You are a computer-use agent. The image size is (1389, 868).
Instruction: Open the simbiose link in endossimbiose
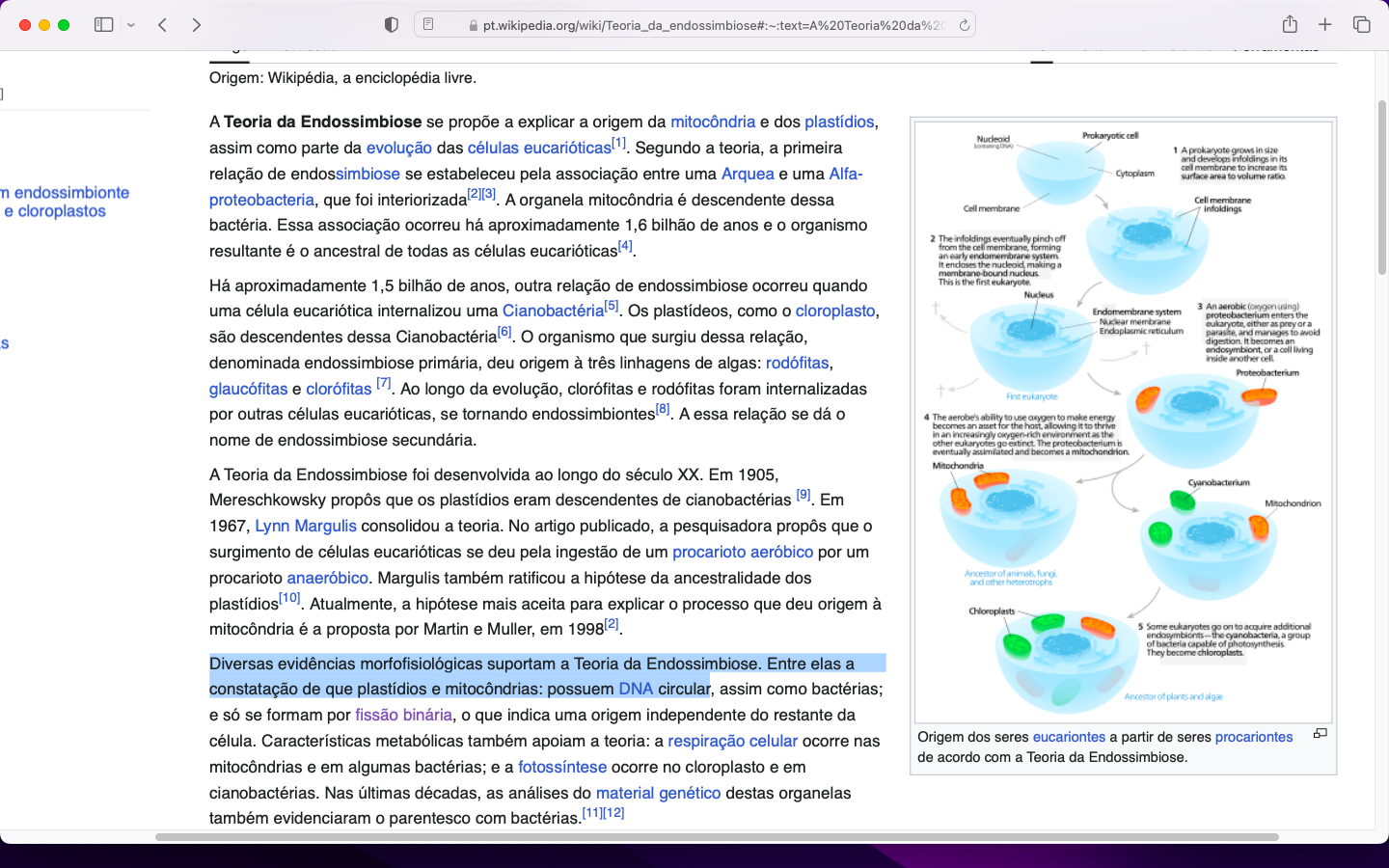pos(368,174)
